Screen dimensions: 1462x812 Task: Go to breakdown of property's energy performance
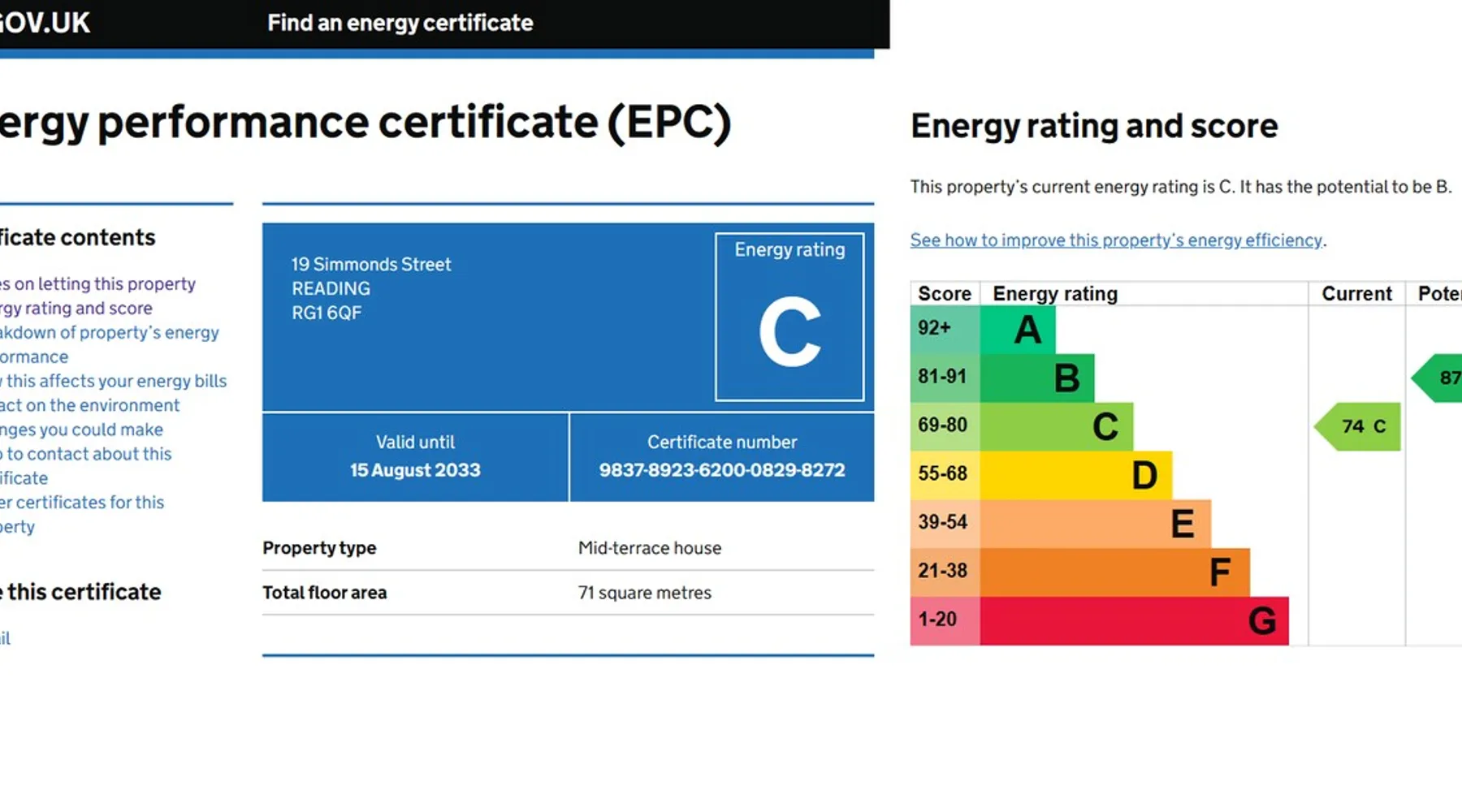point(110,333)
